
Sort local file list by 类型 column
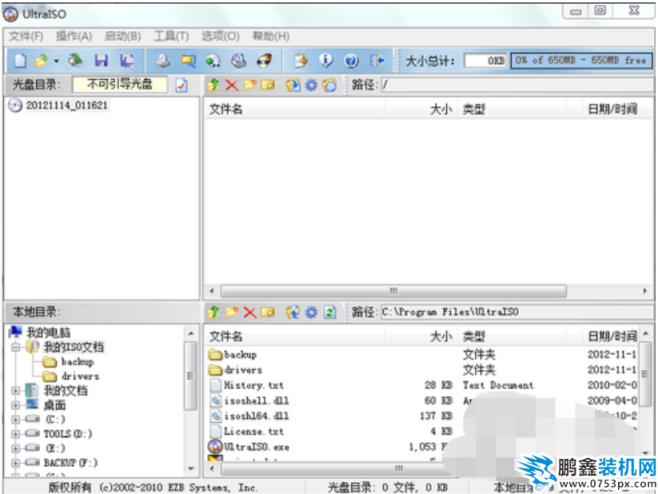tap(474, 336)
